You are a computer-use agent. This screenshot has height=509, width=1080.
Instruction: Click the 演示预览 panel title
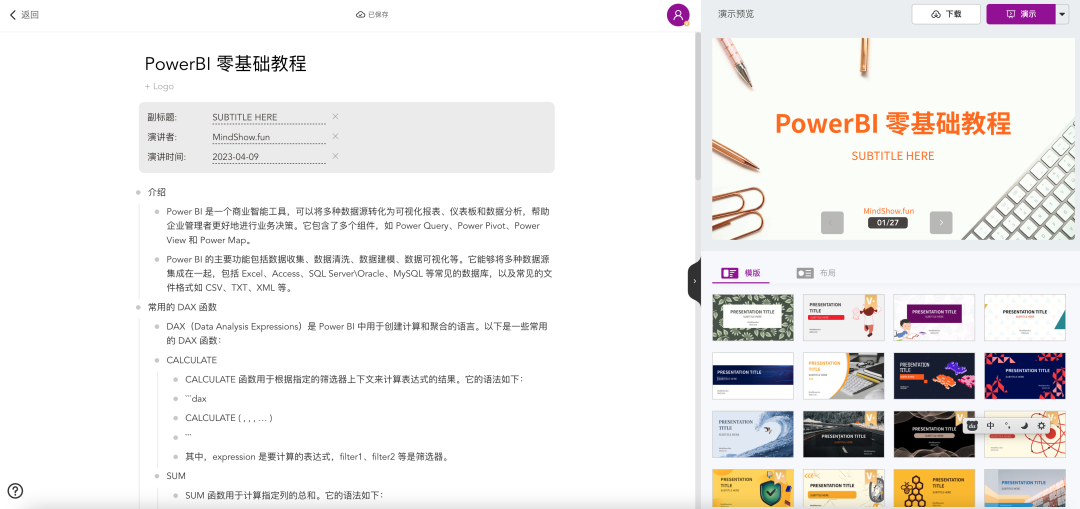(x=736, y=14)
